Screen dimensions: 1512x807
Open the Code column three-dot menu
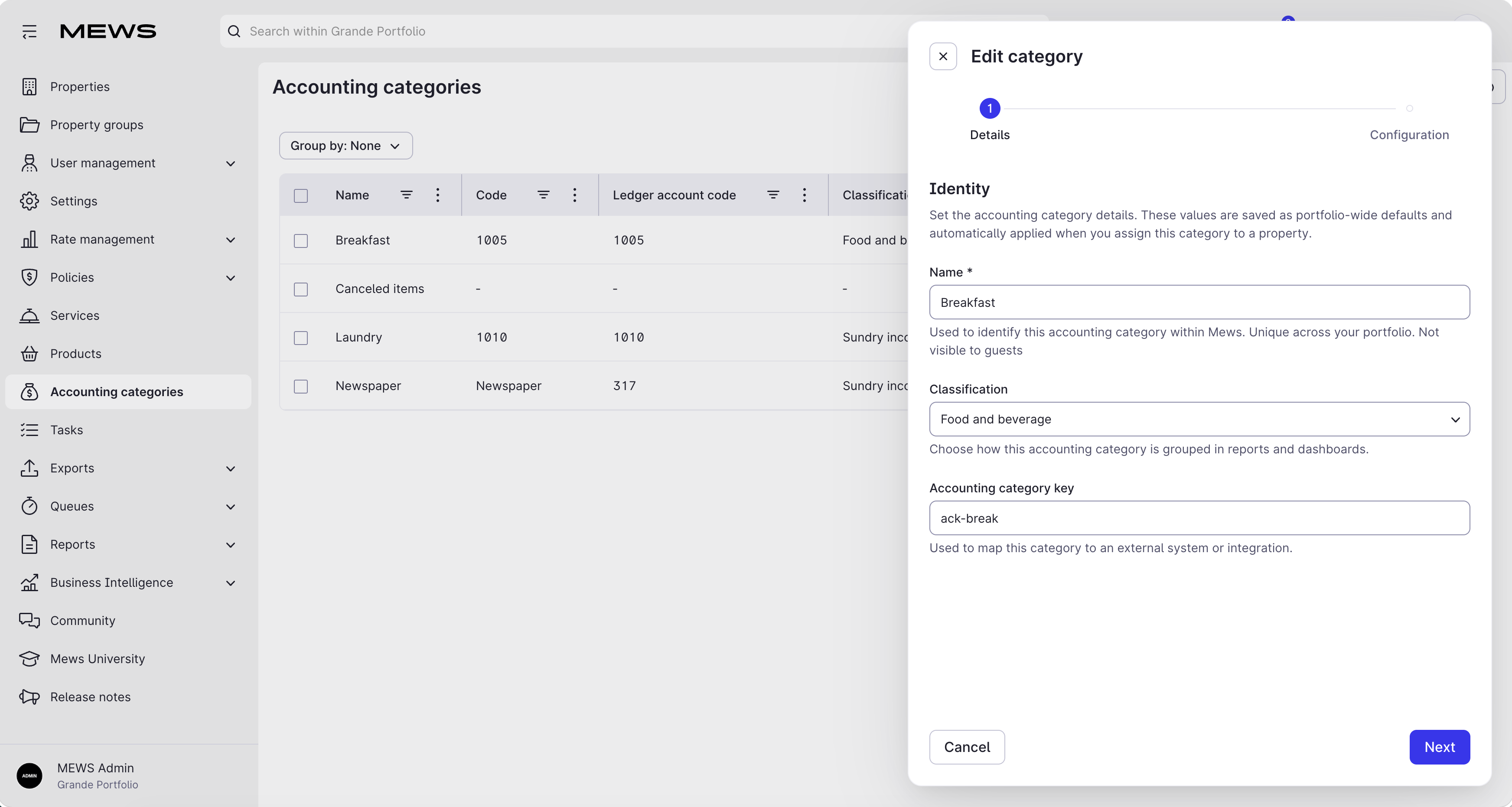click(575, 195)
